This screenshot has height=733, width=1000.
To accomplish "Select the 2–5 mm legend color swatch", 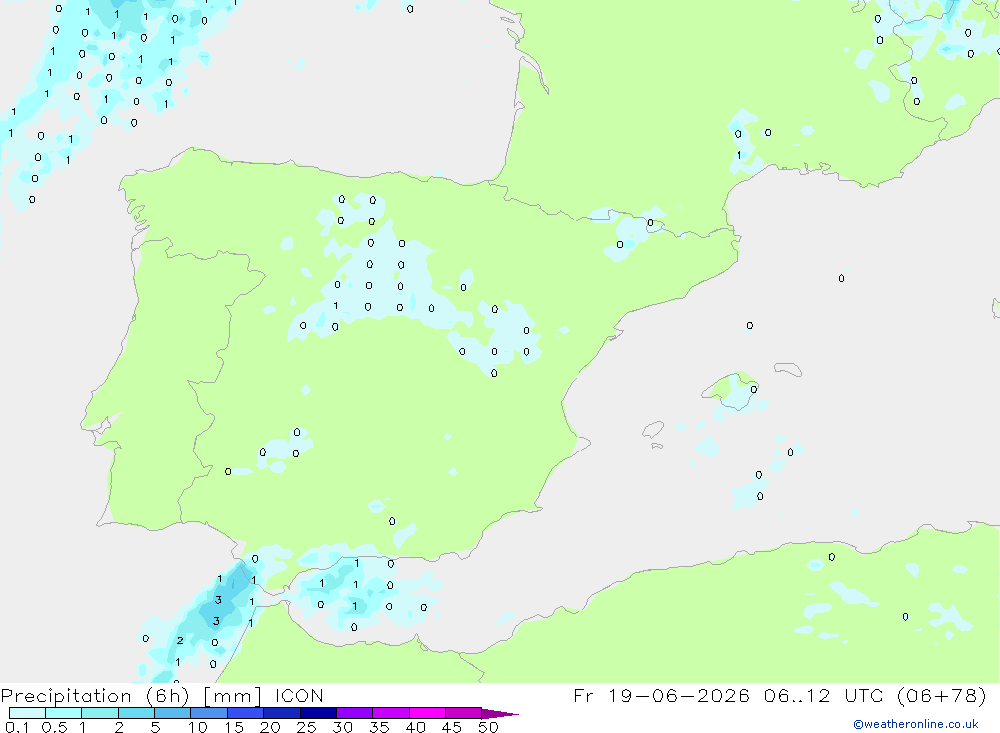I will [x=136, y=713].
